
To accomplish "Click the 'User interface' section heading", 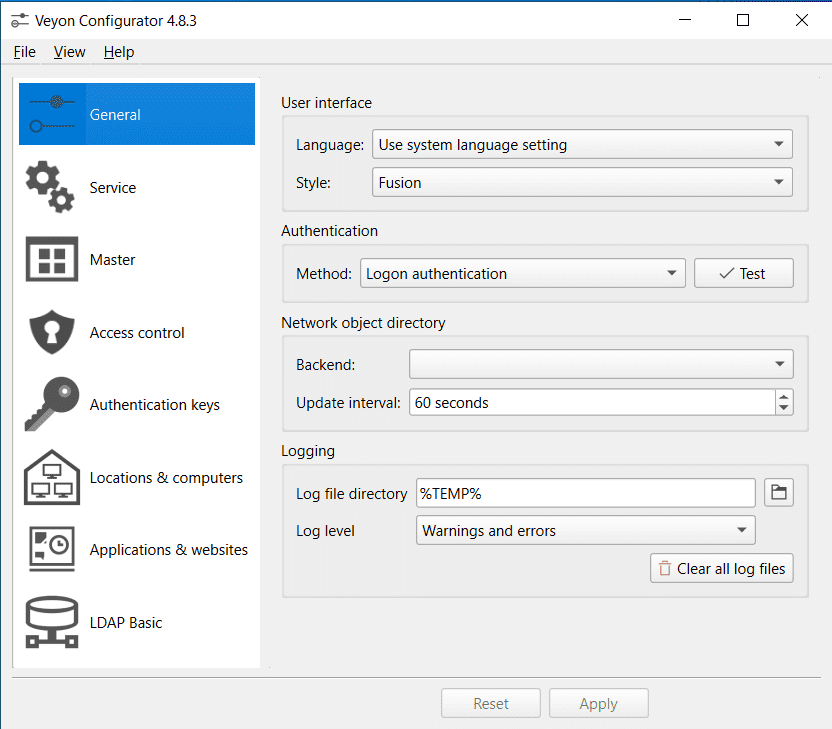I will (x=326, y=102).
